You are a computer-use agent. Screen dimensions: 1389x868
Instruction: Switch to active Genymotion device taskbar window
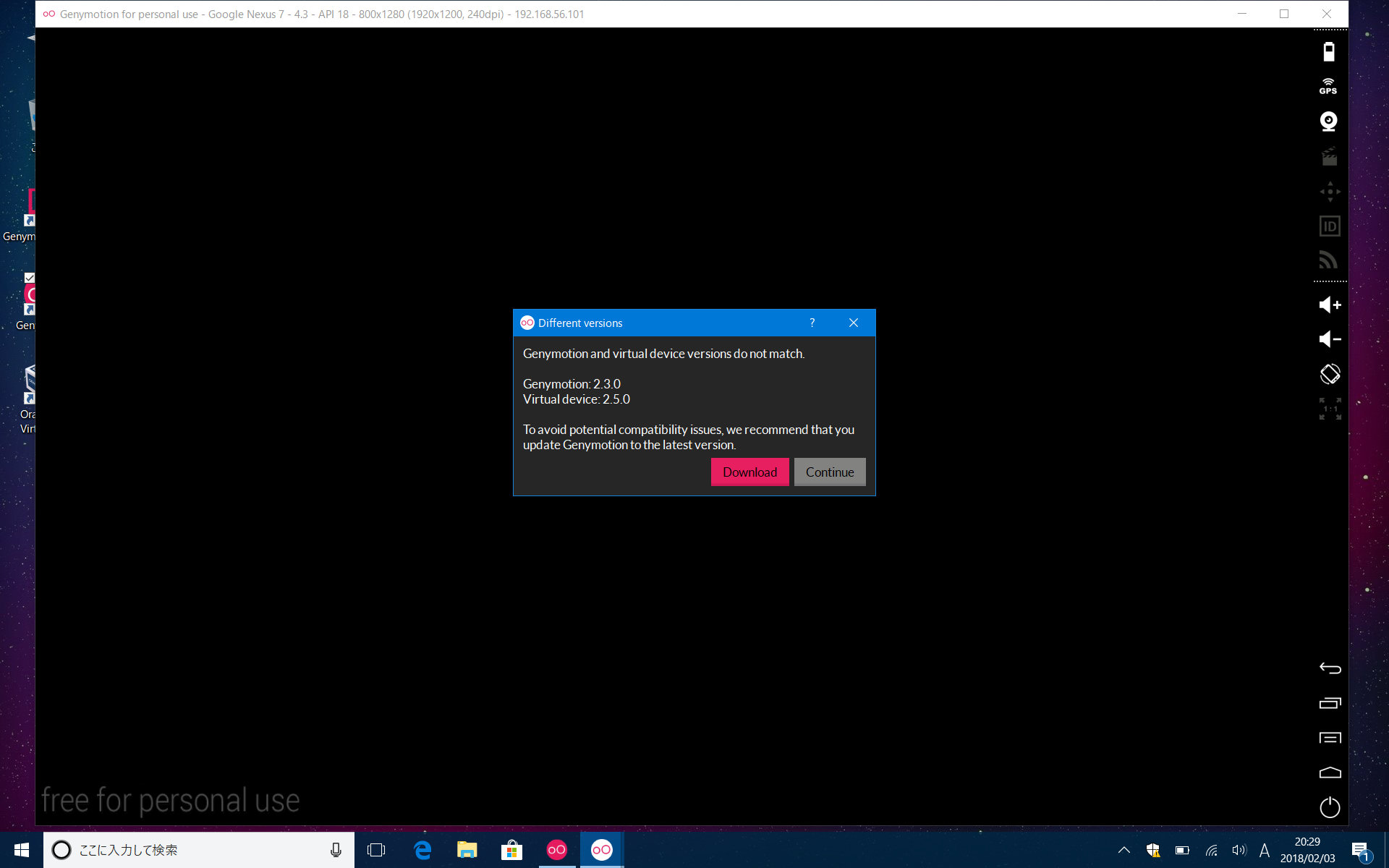click(601, 850)
